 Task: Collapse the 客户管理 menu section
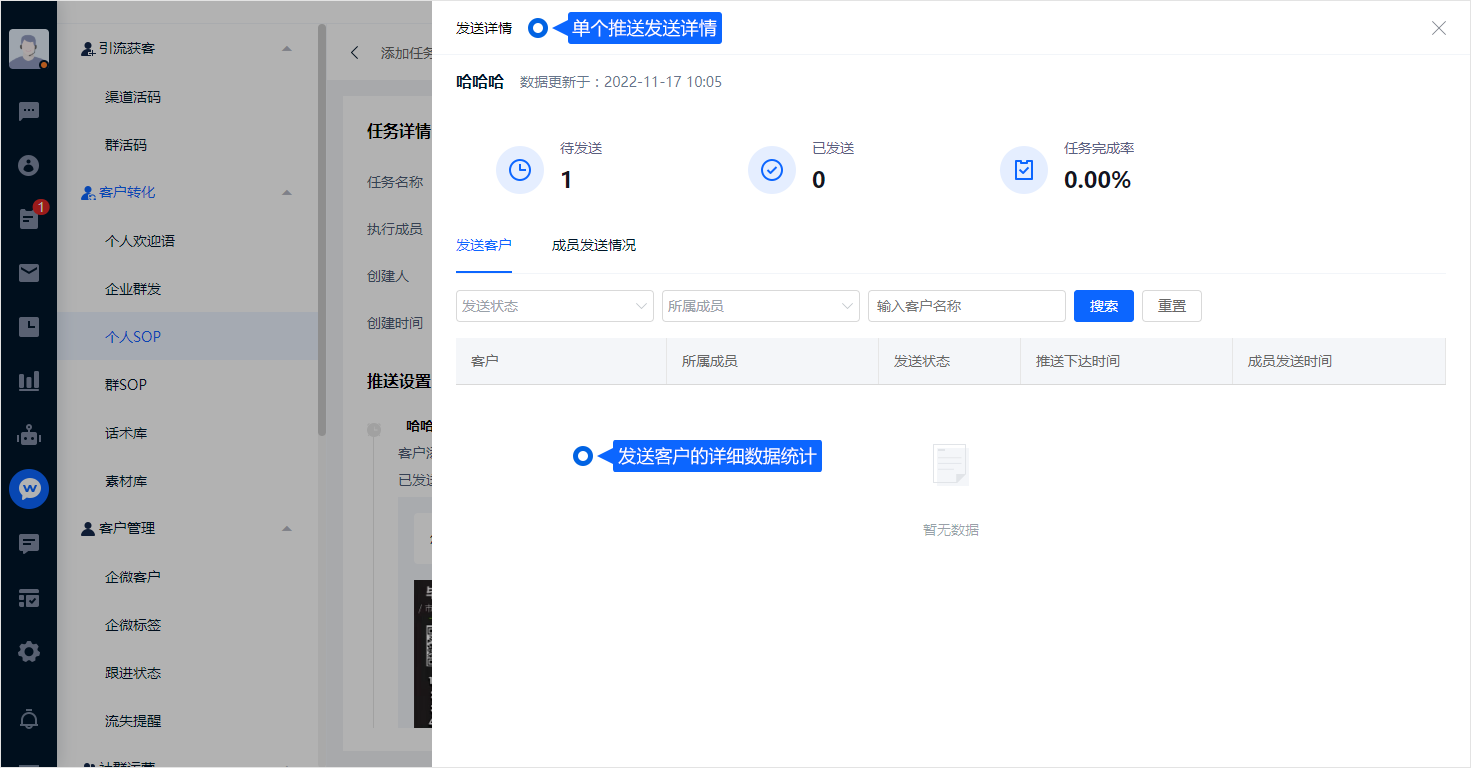(x=287, y=528)
